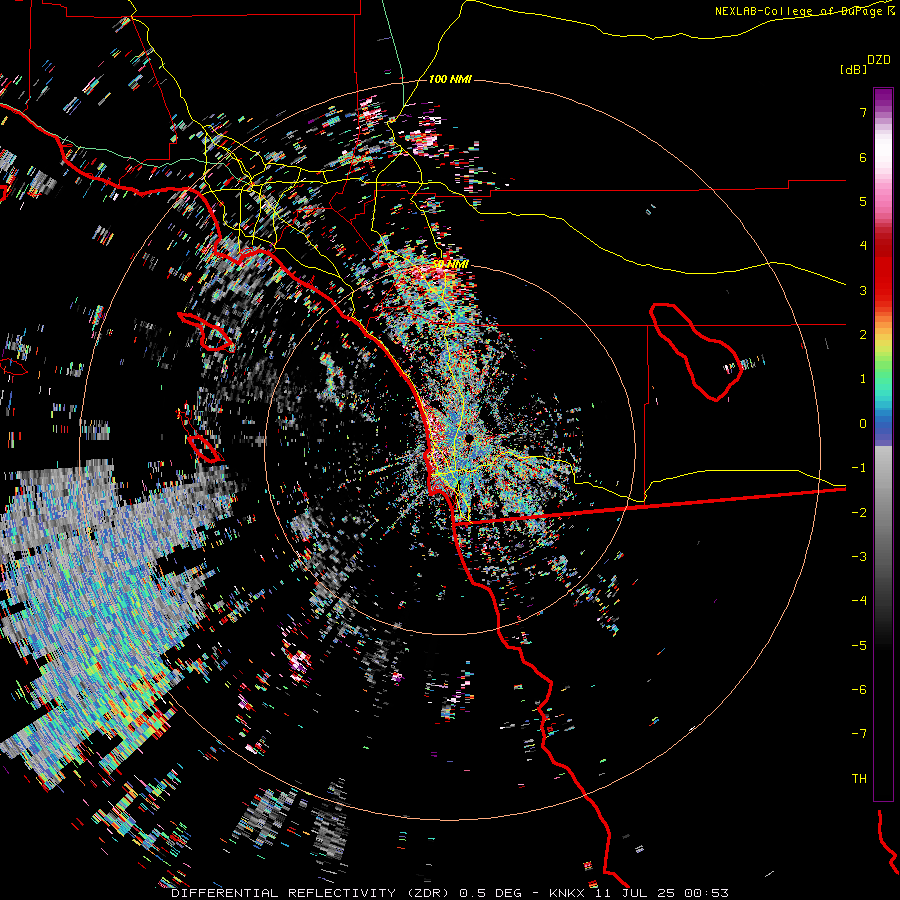Click the TH label below the color scale
Viewport: 900px width, 900px height.
[859, 779]
